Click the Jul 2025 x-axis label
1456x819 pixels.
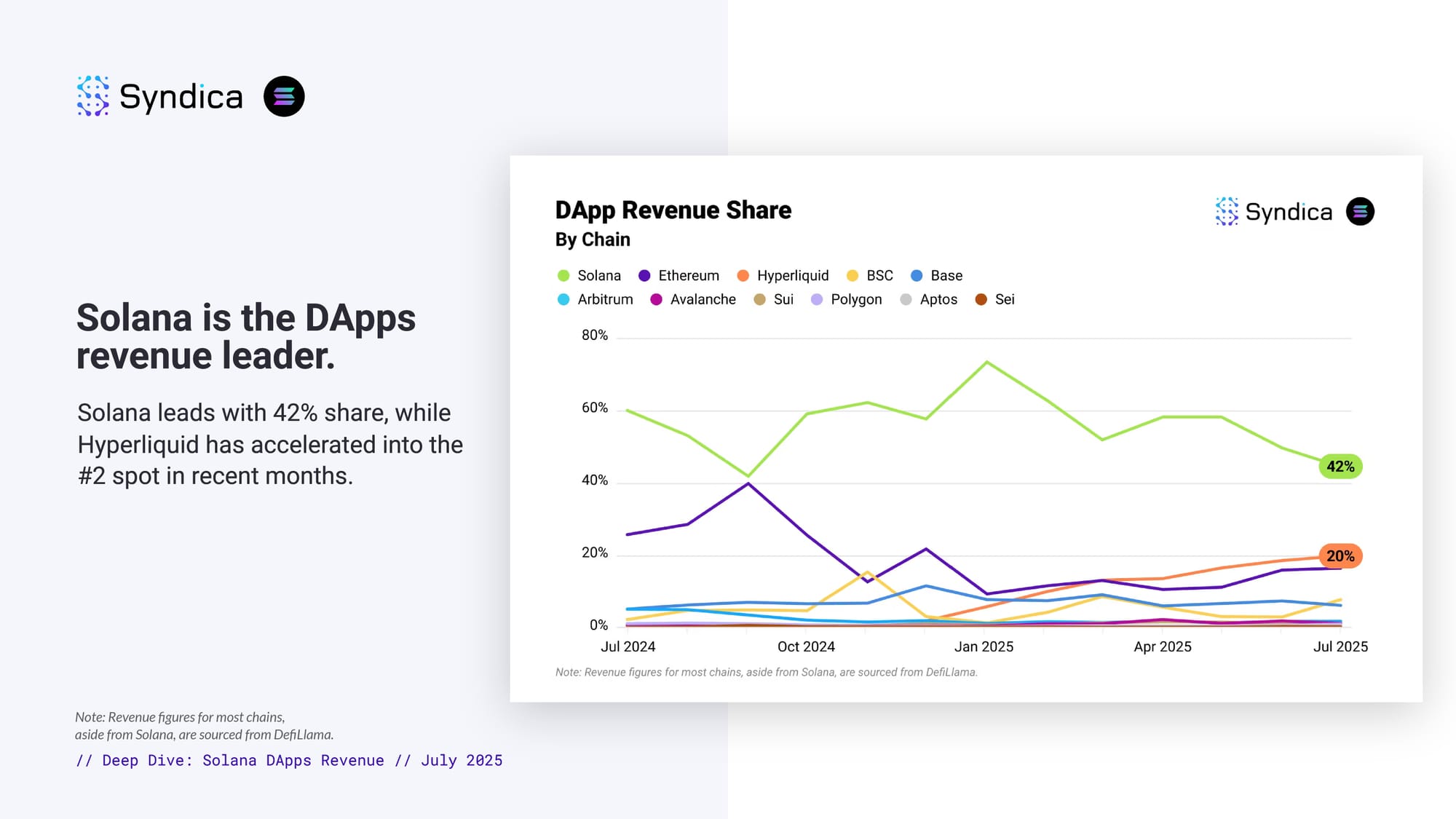pos(1340,646)
